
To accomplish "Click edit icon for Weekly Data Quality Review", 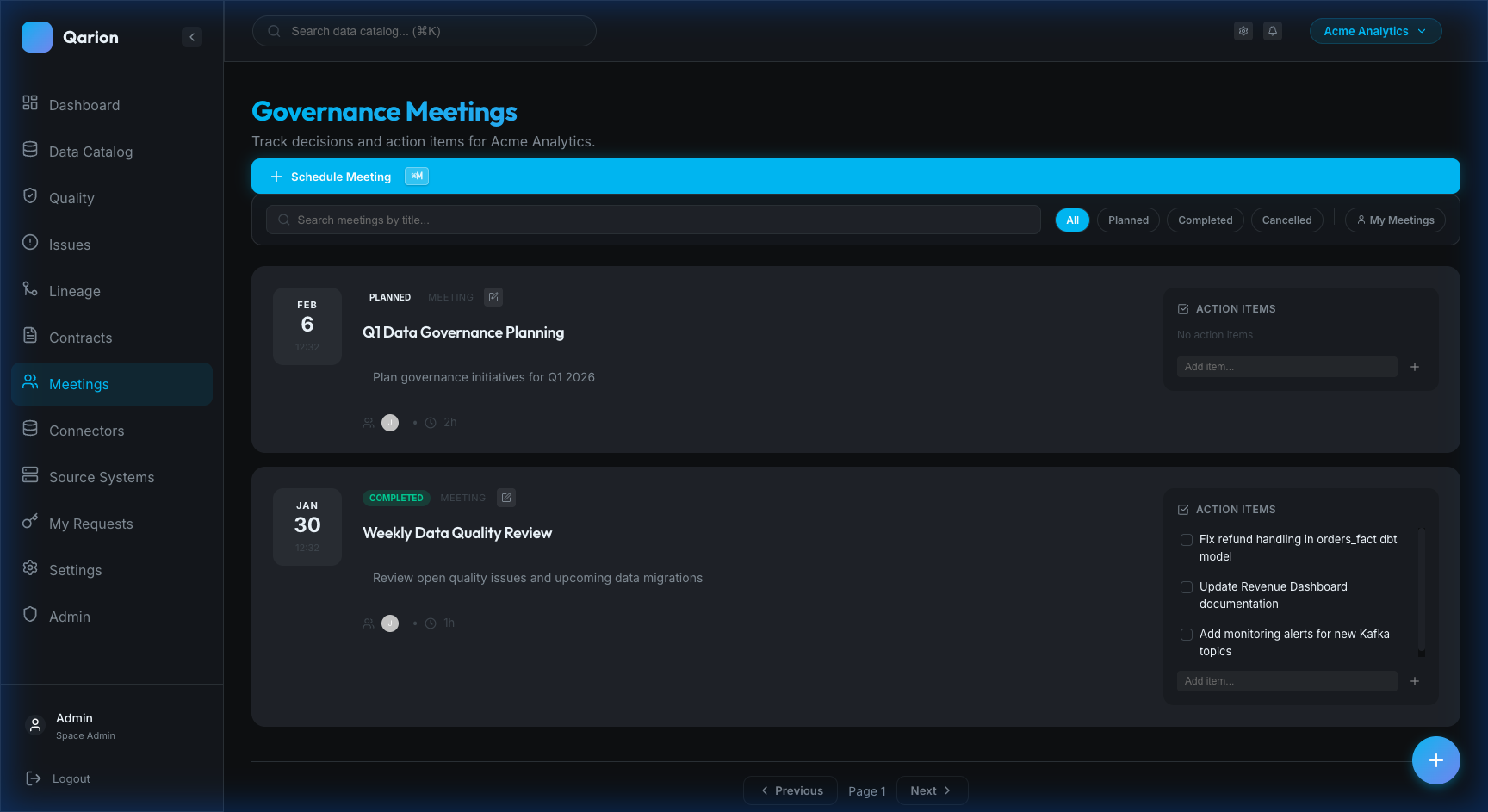I will [506, 498].
